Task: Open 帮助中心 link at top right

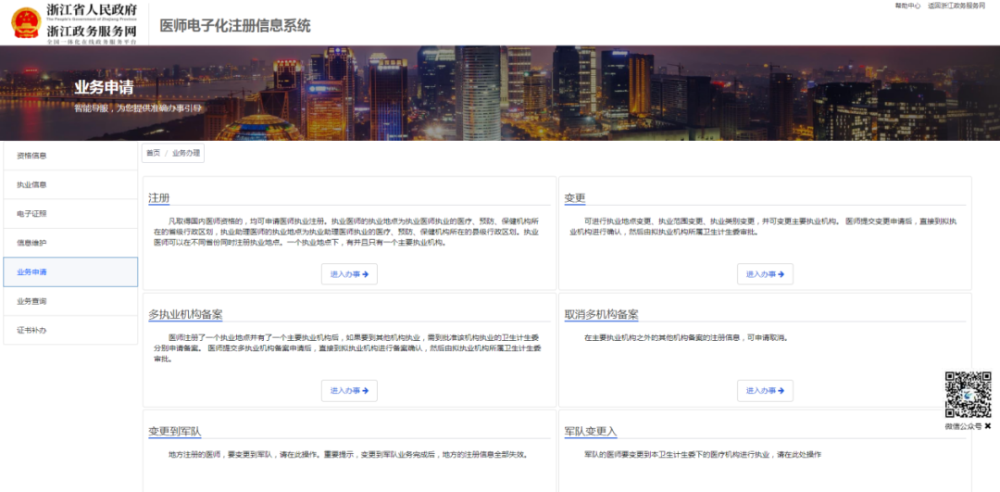Action: 907,6
